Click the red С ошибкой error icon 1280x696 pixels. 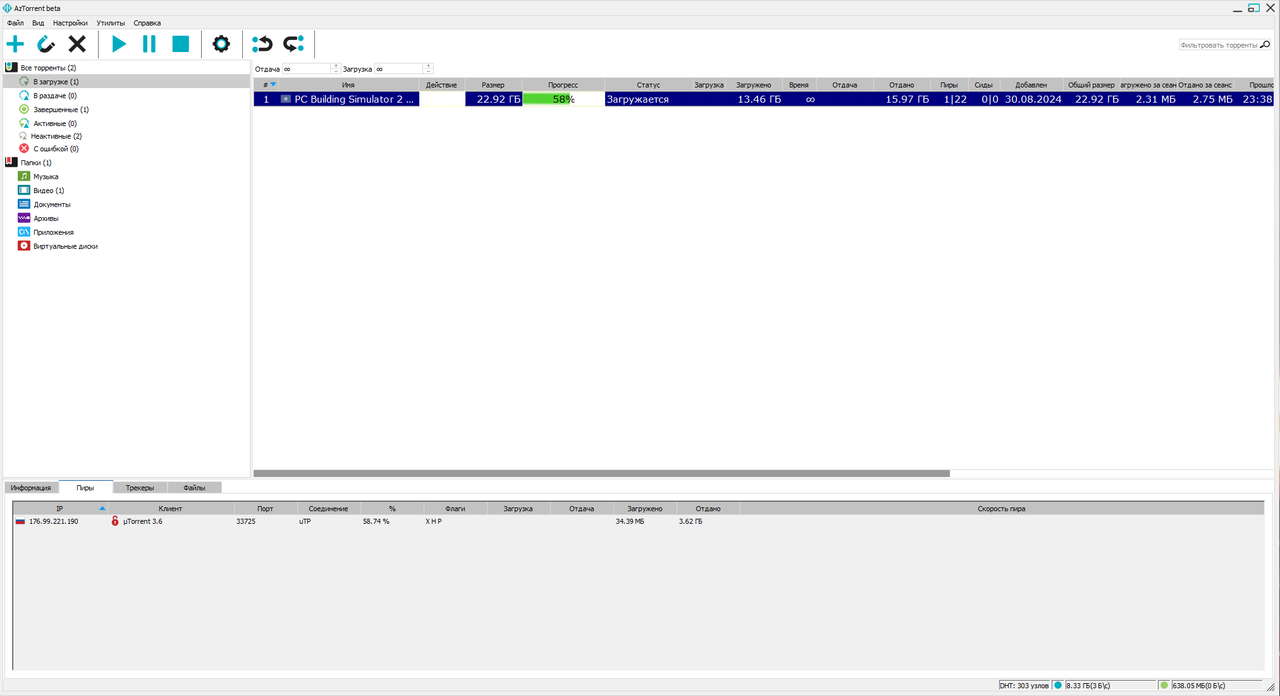coord(24,148)
